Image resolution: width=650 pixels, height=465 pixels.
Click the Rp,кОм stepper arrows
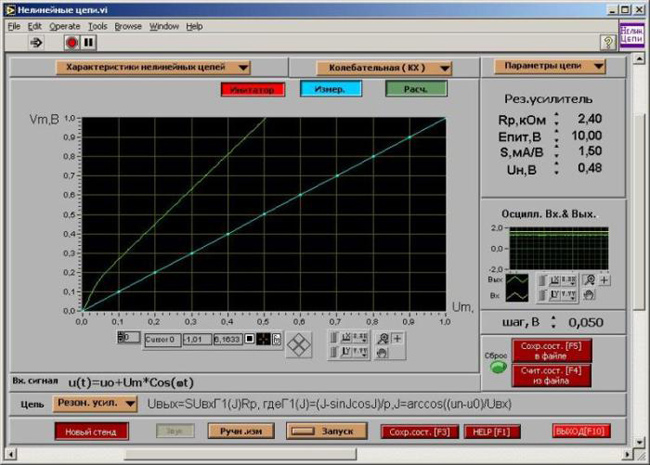coord(556,119)
